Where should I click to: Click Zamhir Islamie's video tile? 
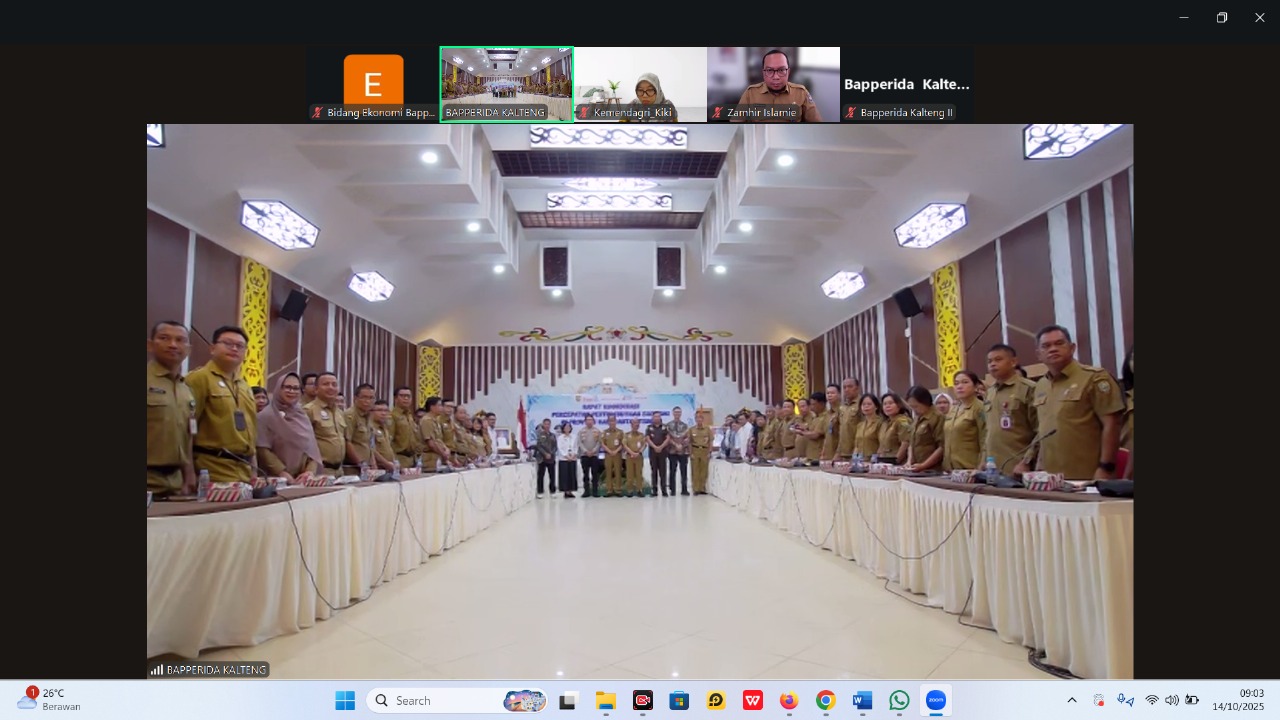click(773, 84)
